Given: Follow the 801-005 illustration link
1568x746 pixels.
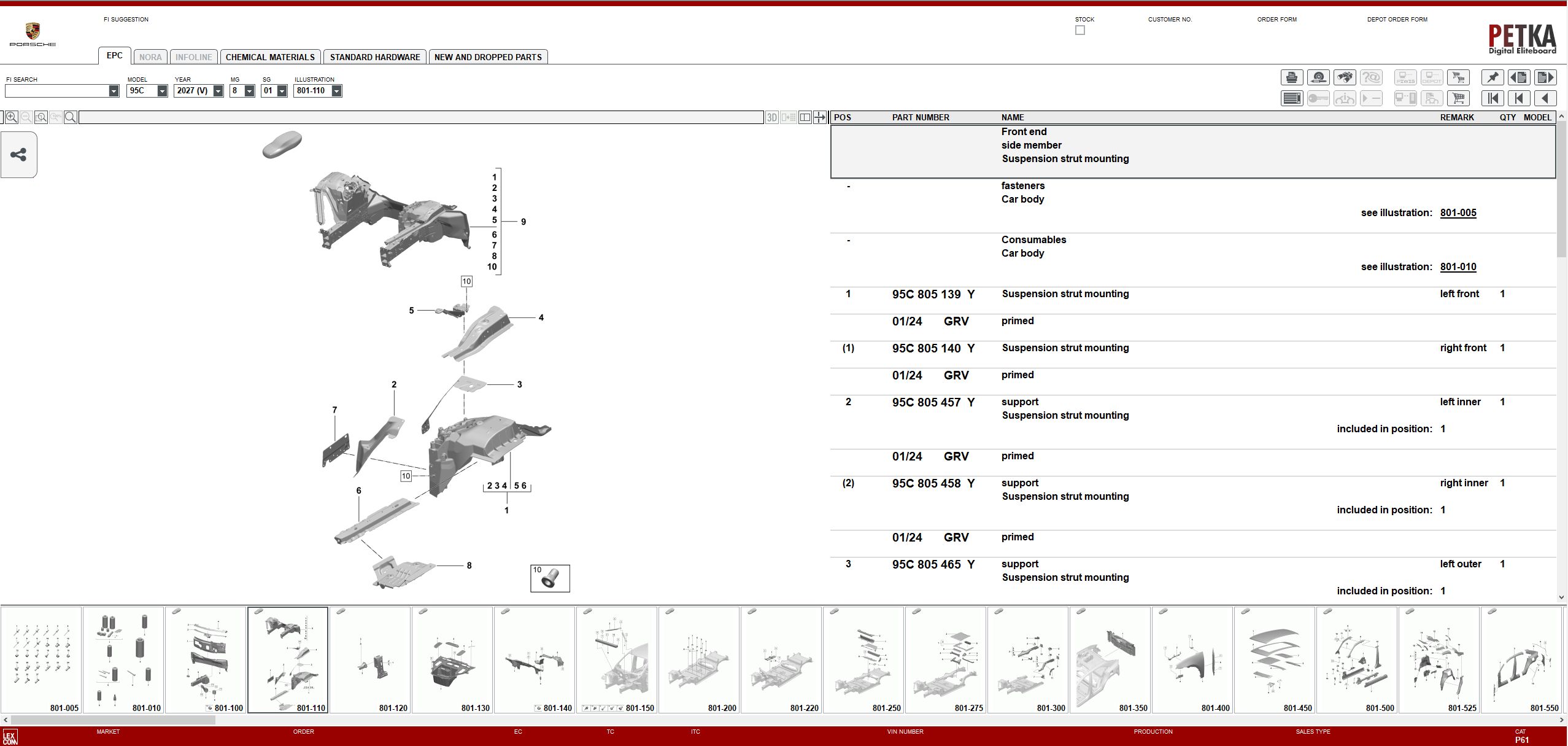Looking at the screenshot, I should point(1458,213).
